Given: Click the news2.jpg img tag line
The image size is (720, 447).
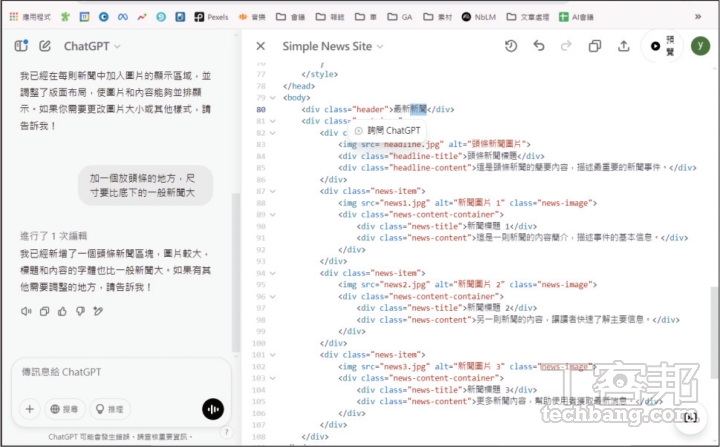Looking at the screenshot, I should pos(467,285).
